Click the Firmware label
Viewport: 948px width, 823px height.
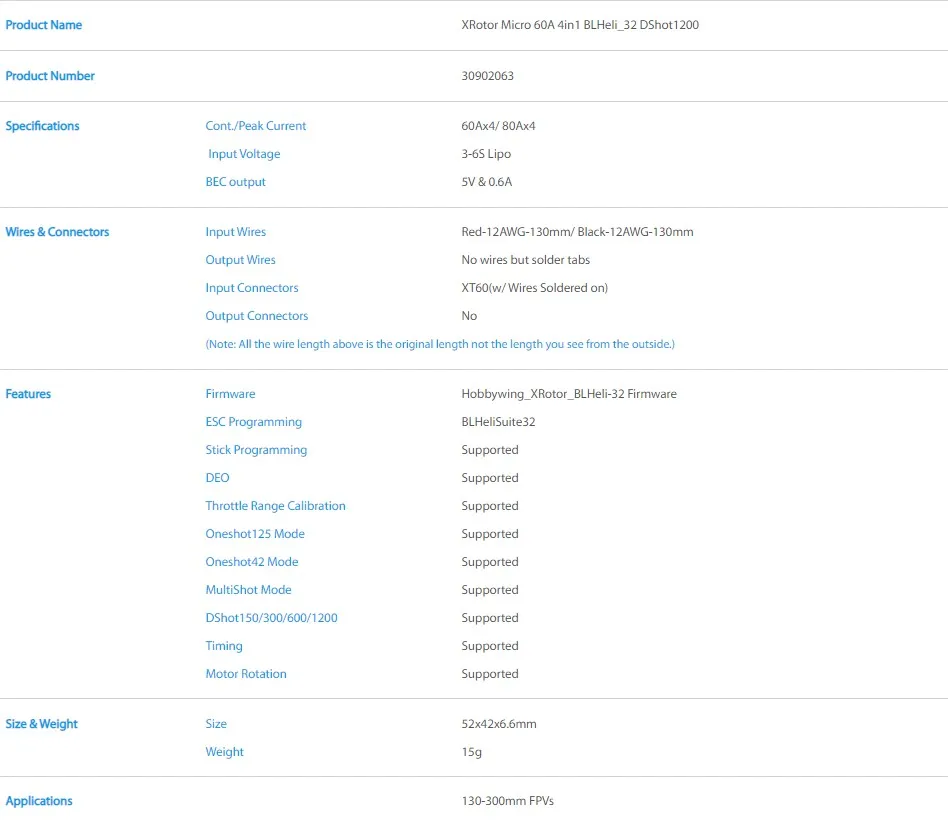coord(230,394)
